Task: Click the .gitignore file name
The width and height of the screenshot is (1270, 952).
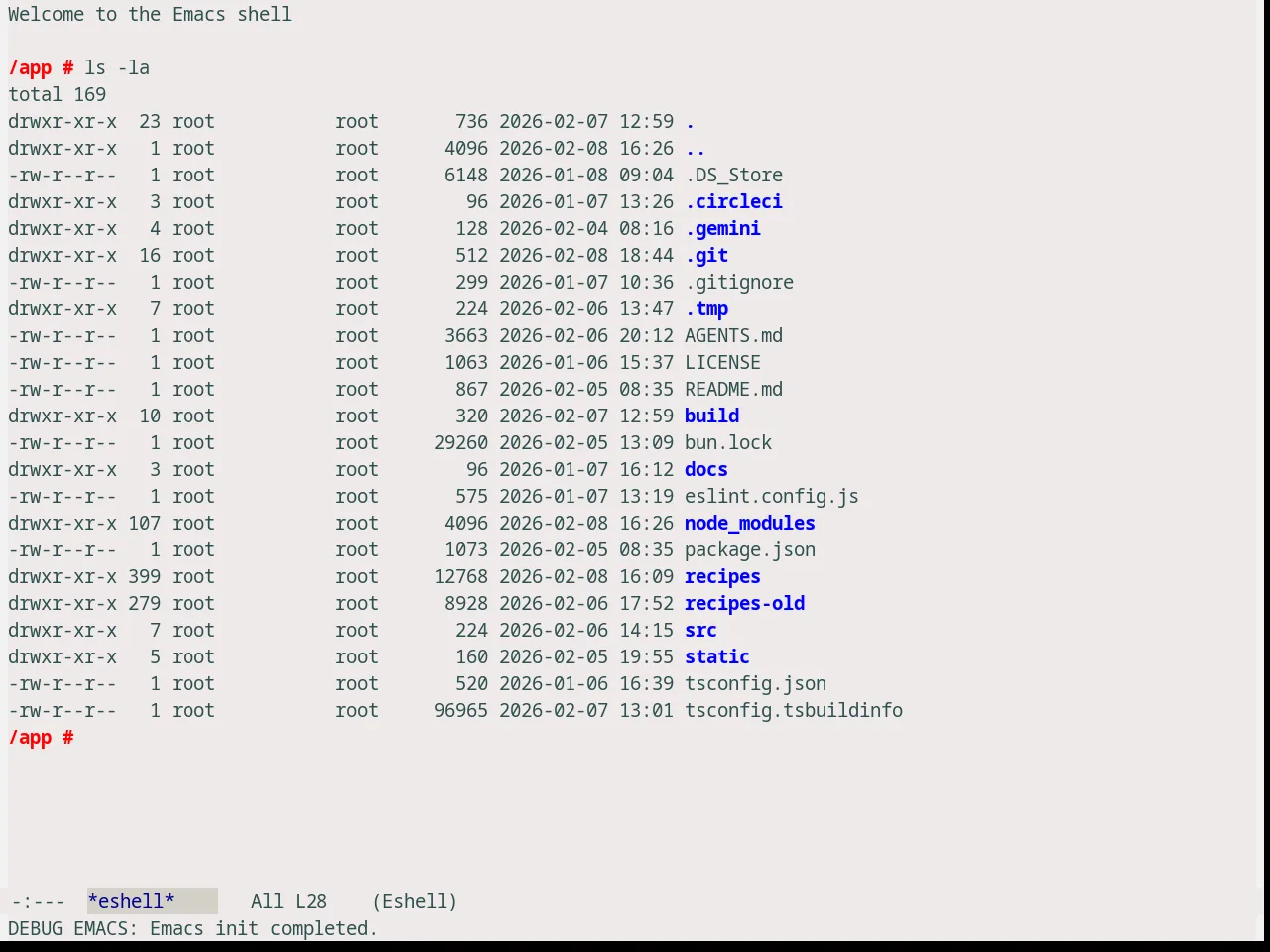Action: click(739, 282)
